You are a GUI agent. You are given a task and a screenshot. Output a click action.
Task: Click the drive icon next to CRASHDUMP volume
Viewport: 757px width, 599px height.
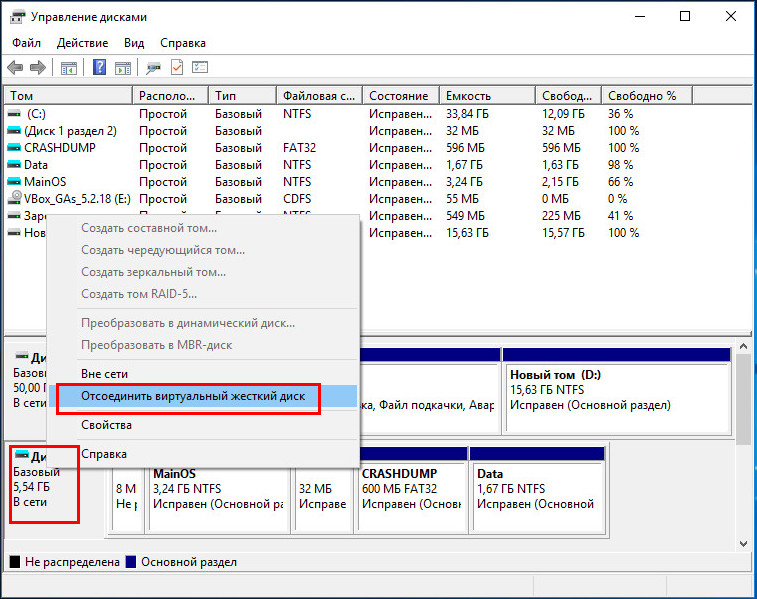(14, 148)
